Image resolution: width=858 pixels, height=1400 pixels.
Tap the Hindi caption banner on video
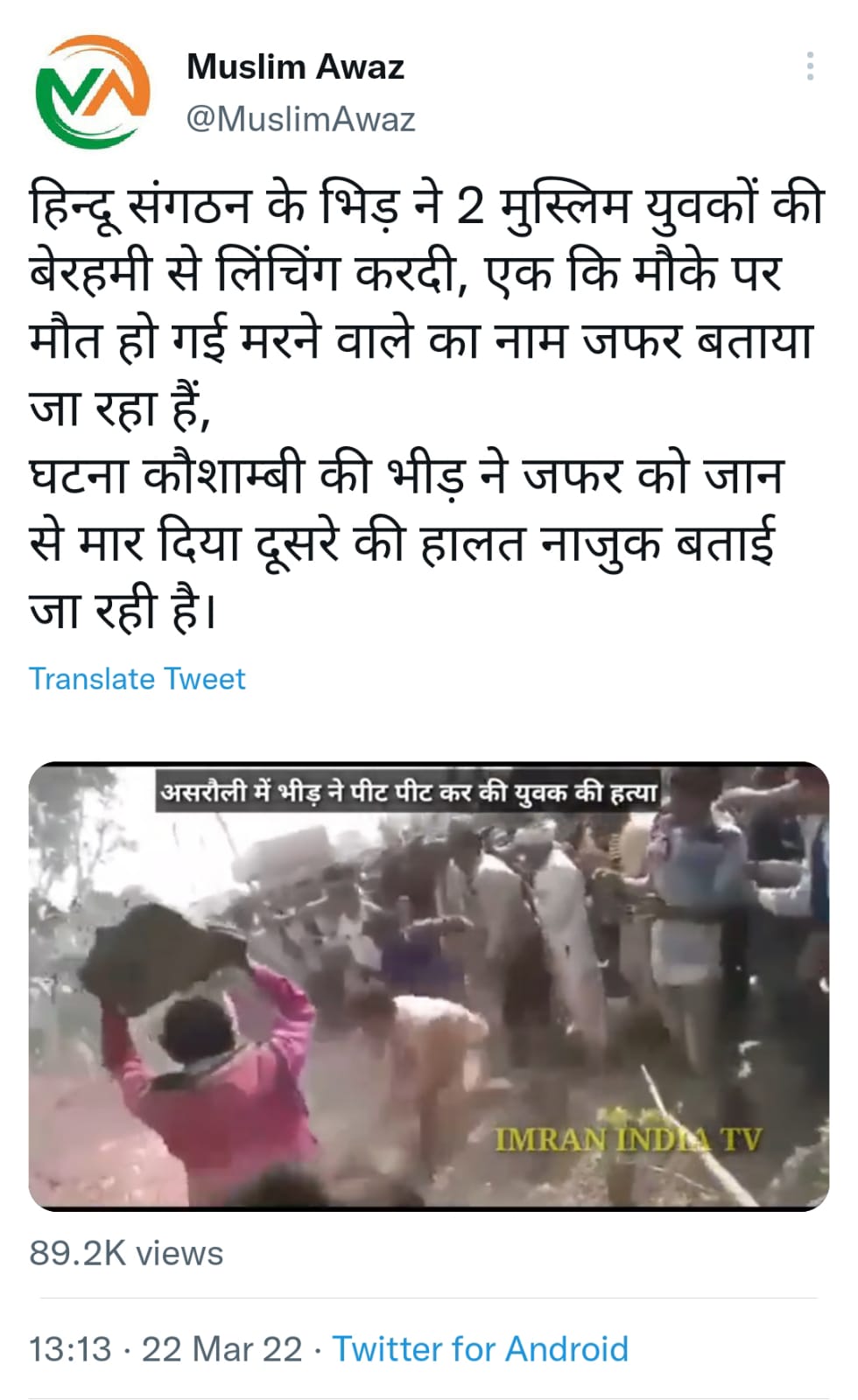tap(408, 792)
